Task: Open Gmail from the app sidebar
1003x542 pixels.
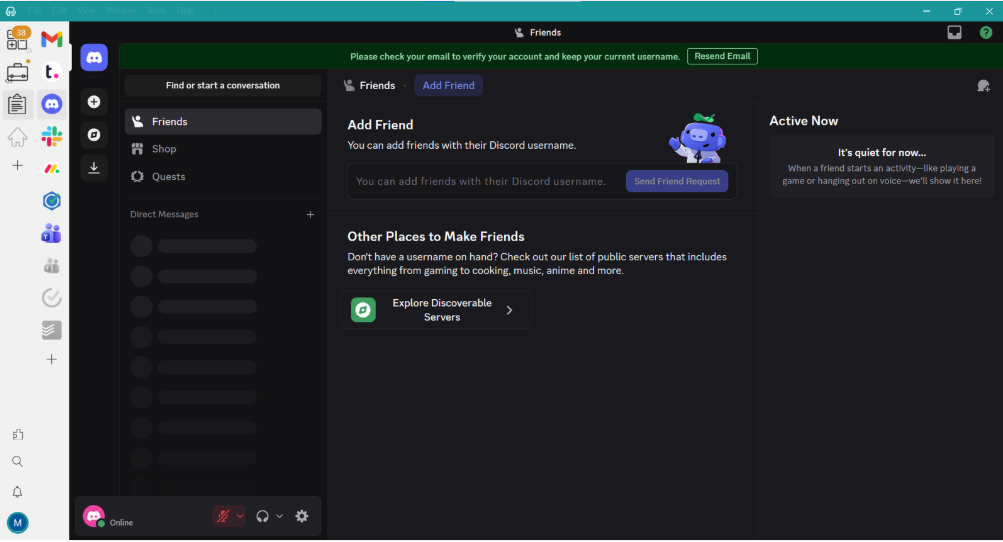Action: point(52,39)
